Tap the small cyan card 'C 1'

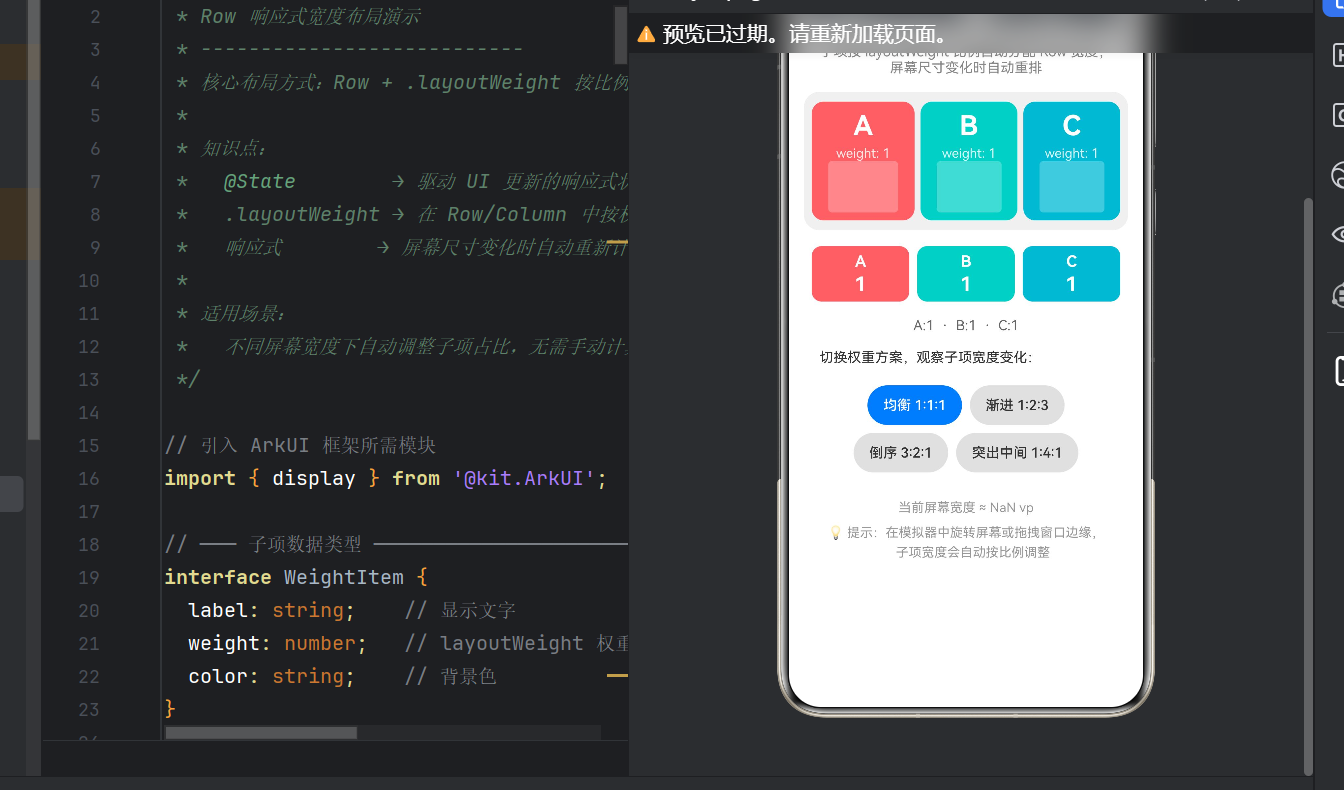point(1071,274)
